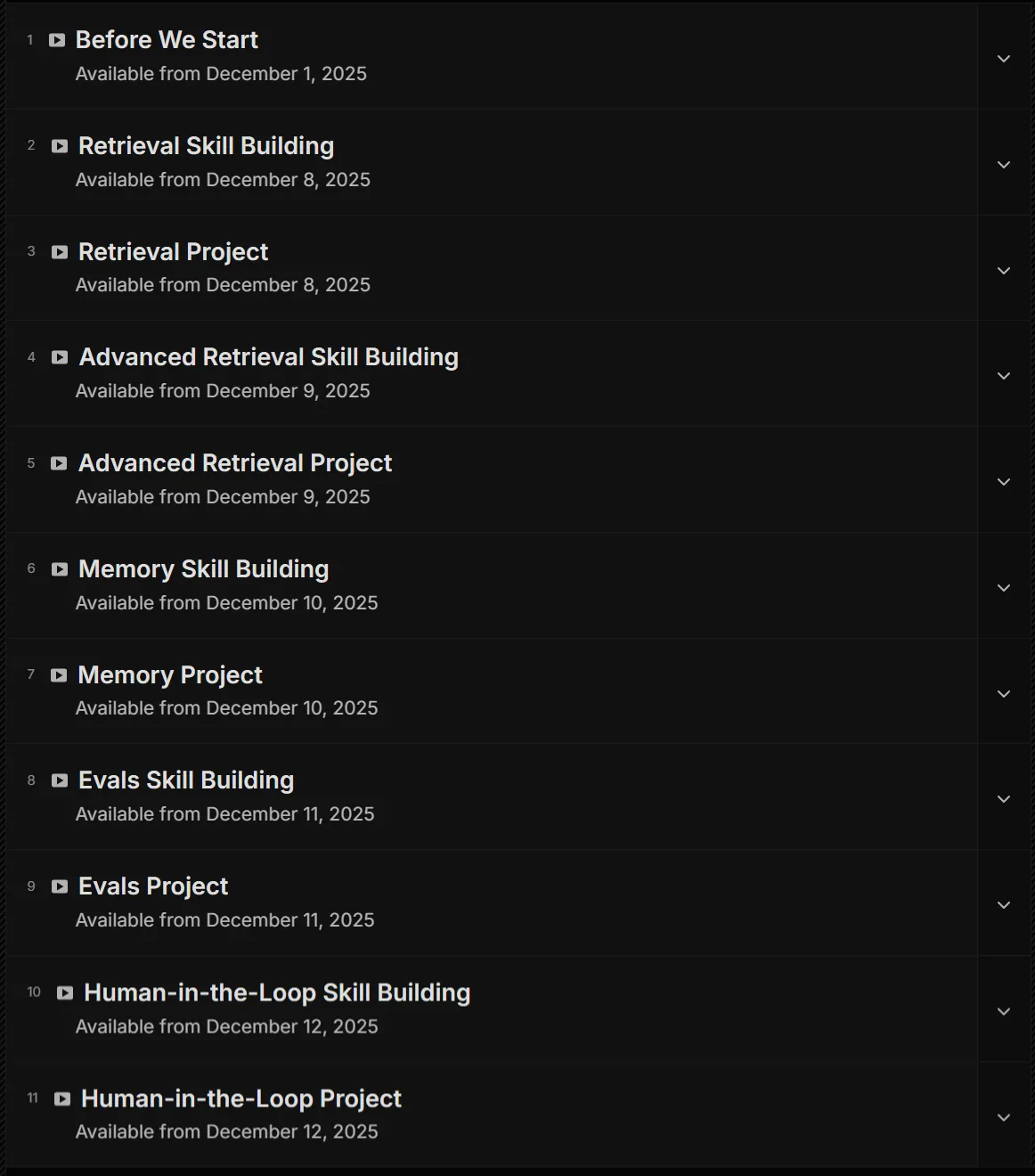Image resolution: width=1035 pixels, height=1176 pixels.
Task: Select the Evals Skill Building module title
Action: [x=186, y=780]
